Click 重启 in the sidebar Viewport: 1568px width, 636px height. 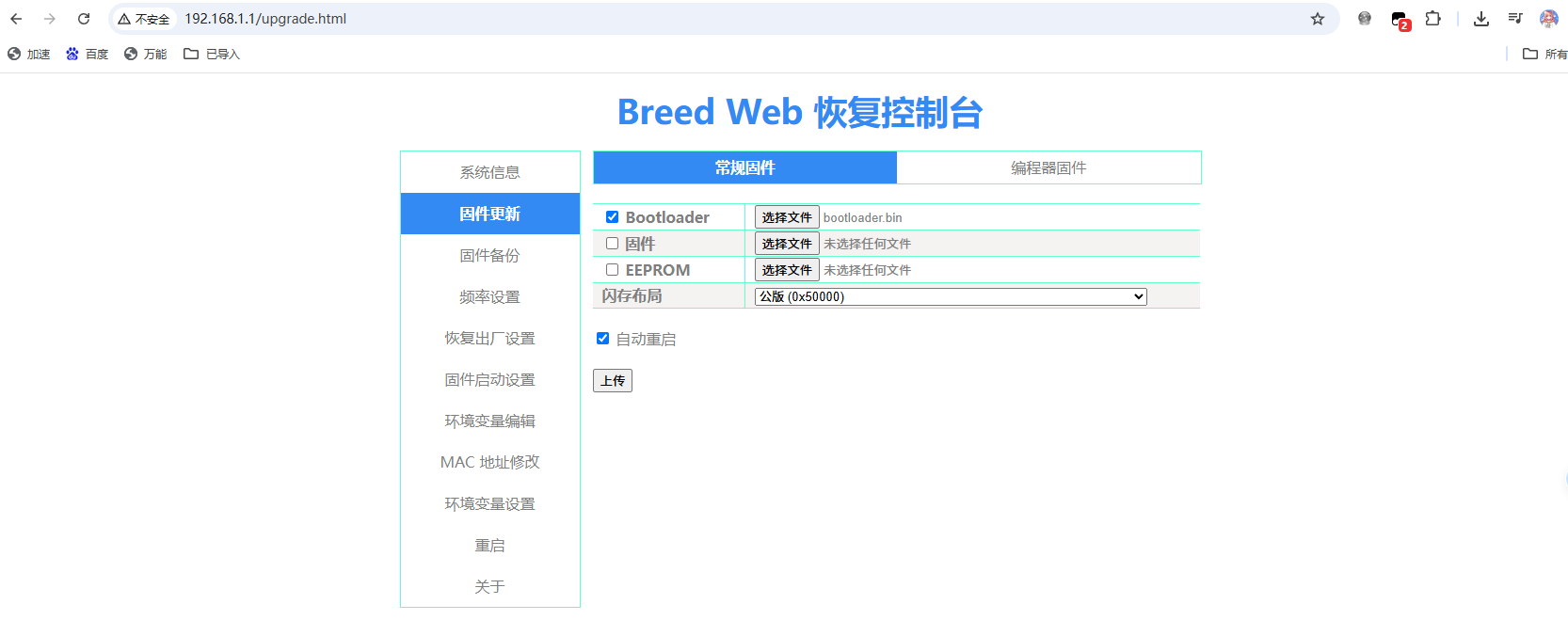coord(490,545)
